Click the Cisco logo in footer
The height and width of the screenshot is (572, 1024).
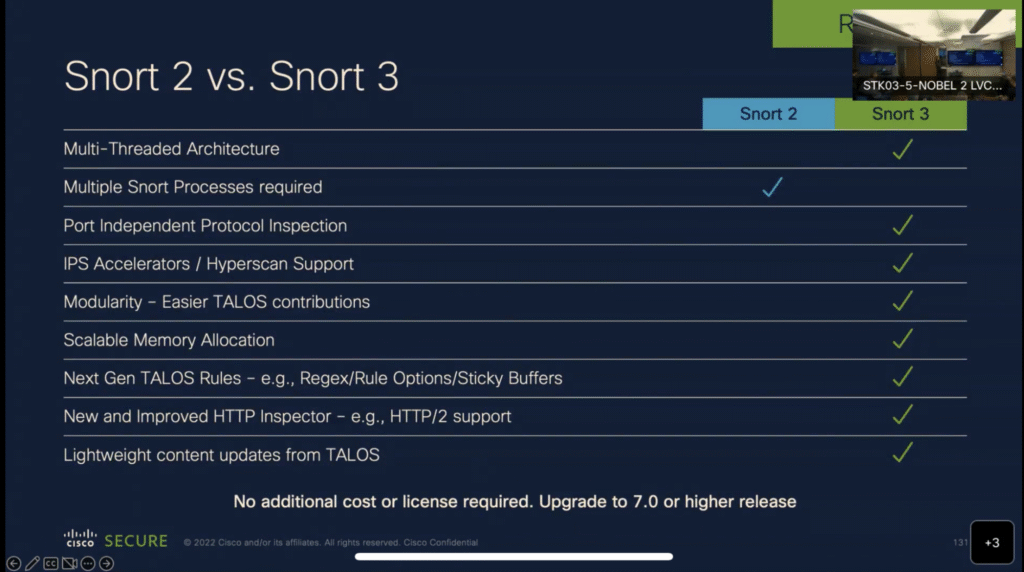80,540
